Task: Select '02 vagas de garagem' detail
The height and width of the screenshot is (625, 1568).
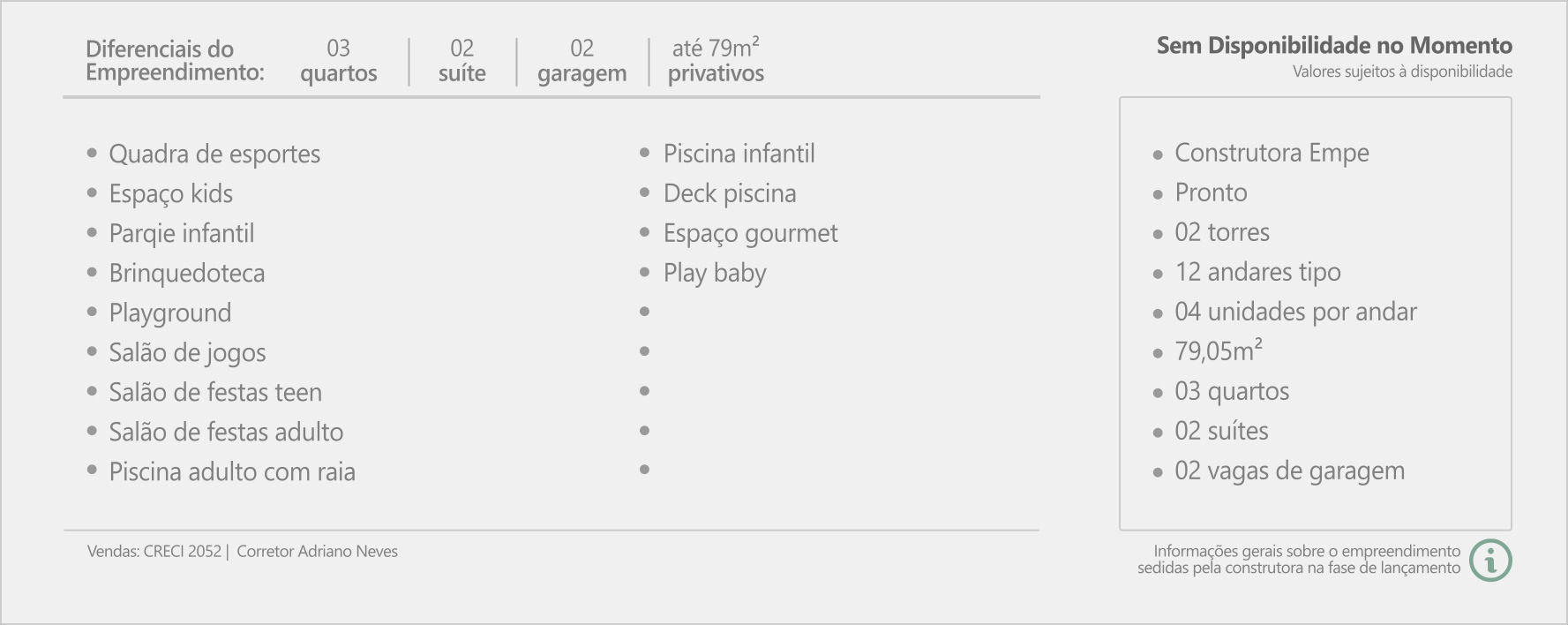Action: click(1289, 471)
